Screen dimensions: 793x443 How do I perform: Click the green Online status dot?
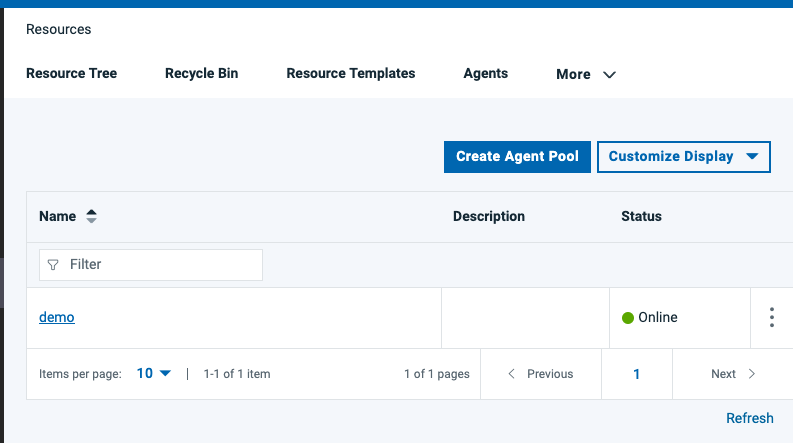628,318
